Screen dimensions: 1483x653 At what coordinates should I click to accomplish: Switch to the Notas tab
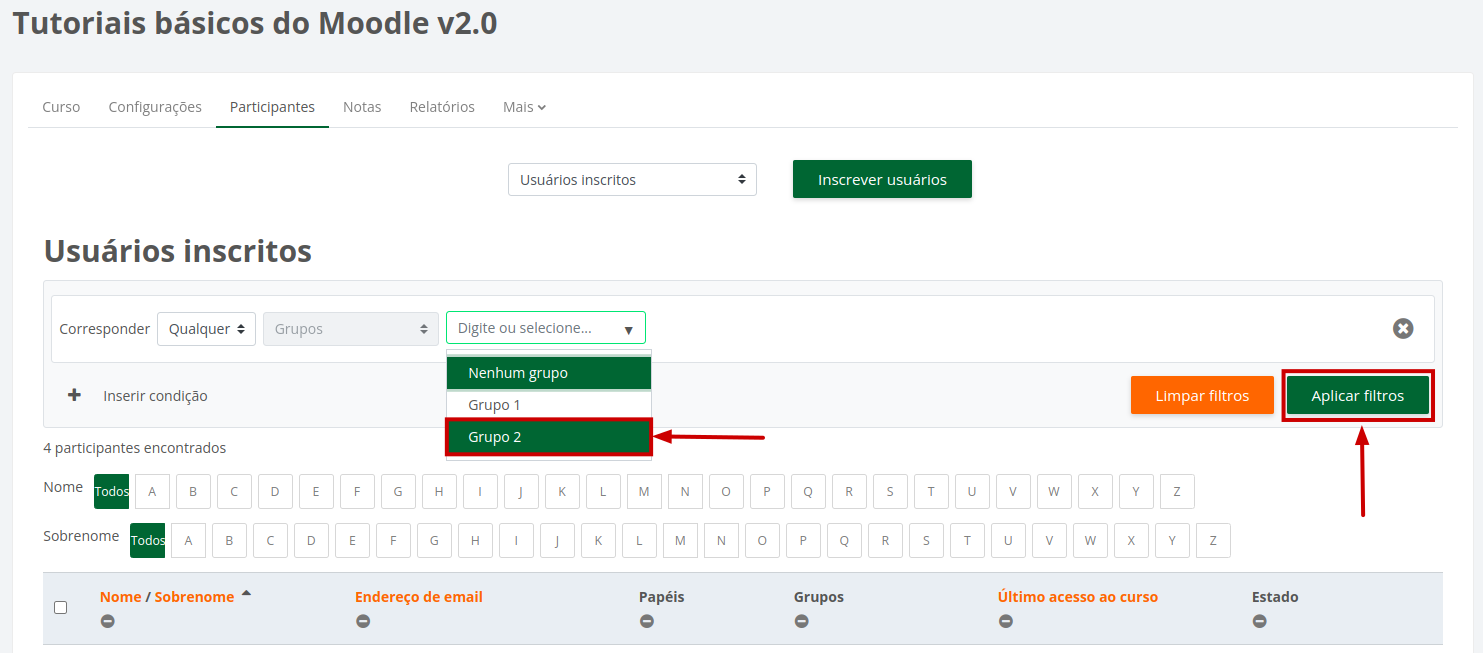tap(362, 107)
